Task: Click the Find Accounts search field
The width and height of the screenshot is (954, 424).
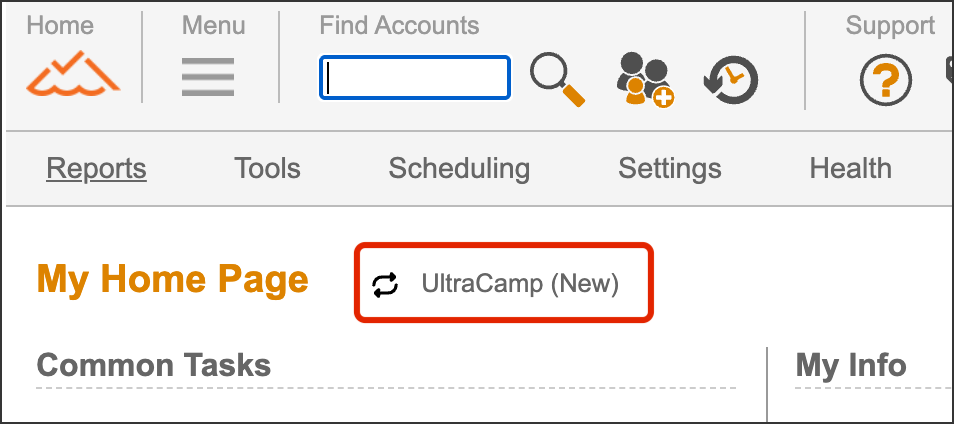Action: 415,77
